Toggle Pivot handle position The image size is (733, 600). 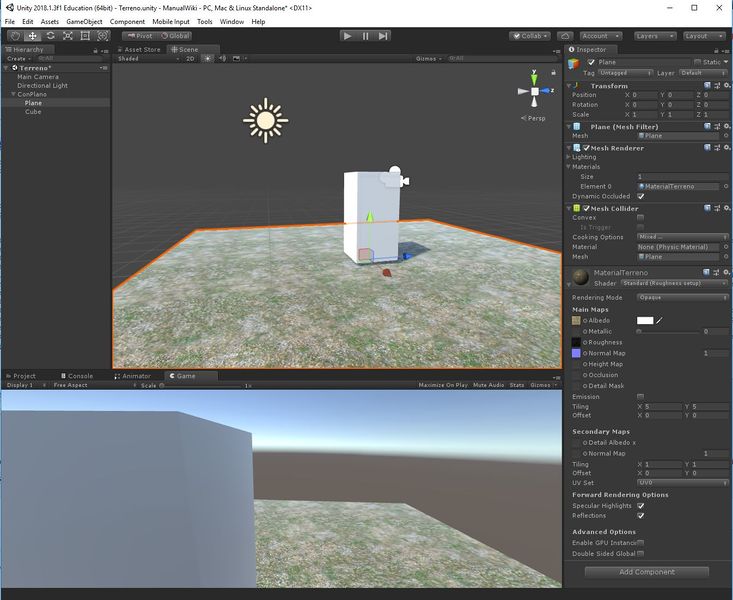[x=139, y=36]
